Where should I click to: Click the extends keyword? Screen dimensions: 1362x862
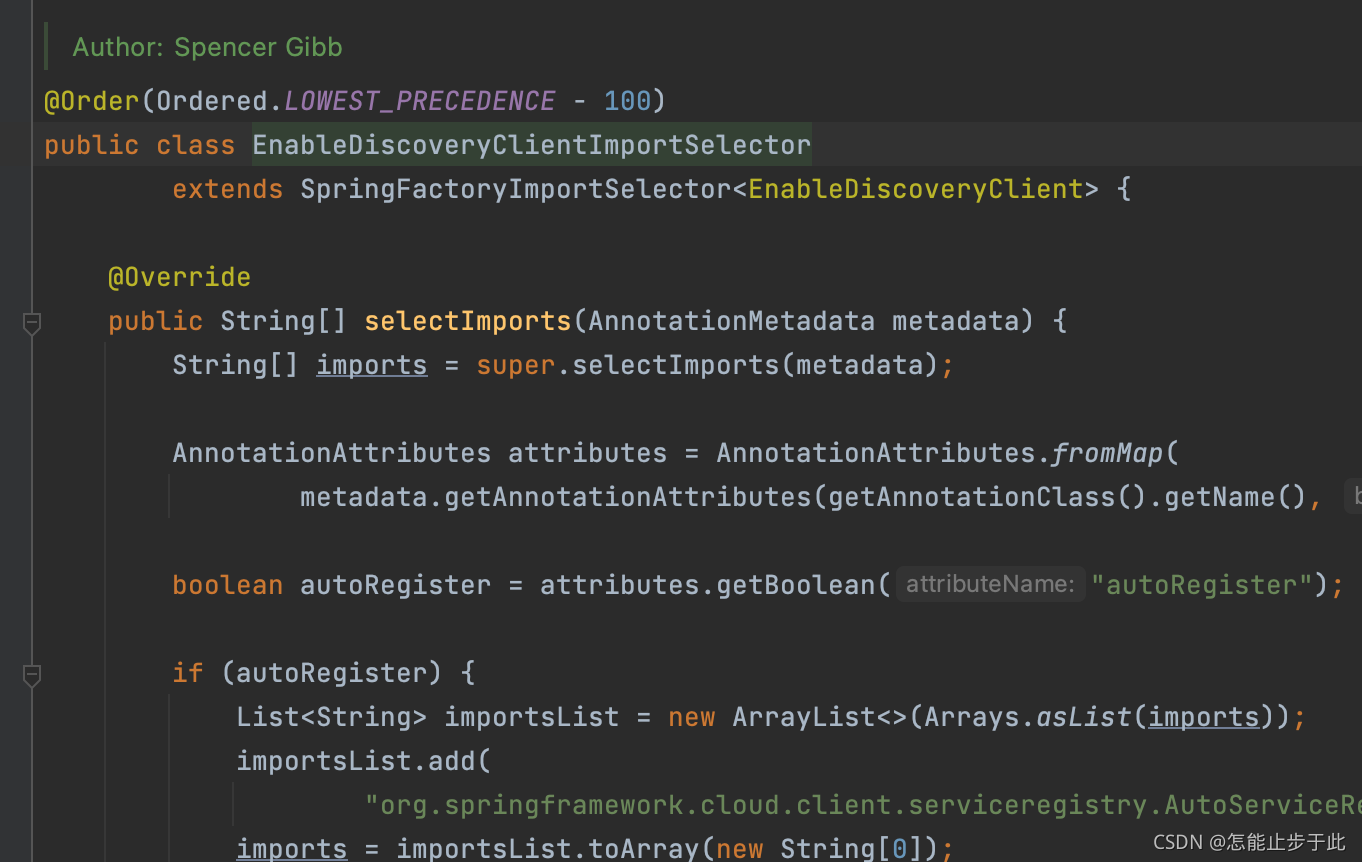228,189
